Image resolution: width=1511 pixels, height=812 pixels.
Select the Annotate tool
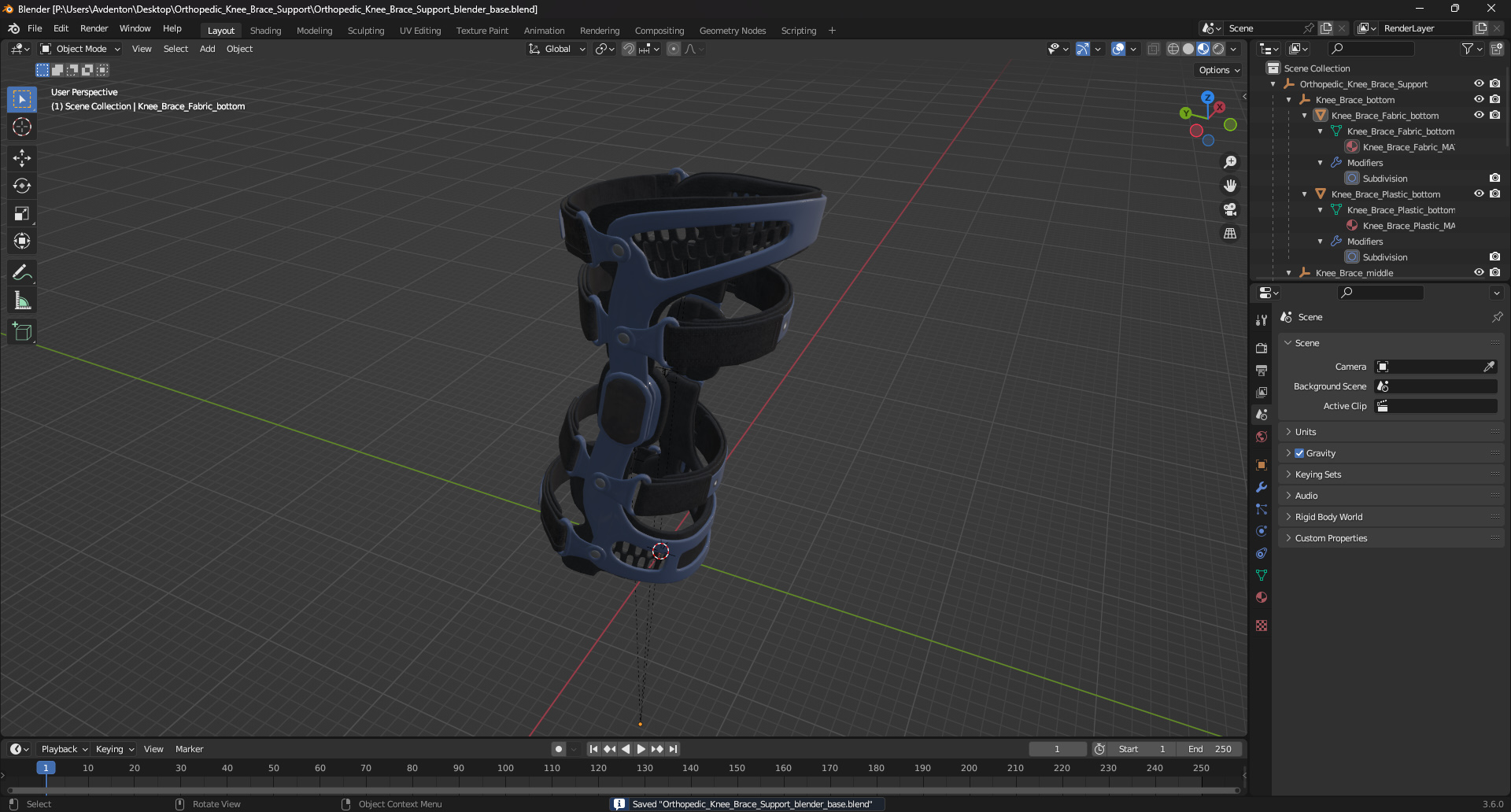click(x=22, y=272)
